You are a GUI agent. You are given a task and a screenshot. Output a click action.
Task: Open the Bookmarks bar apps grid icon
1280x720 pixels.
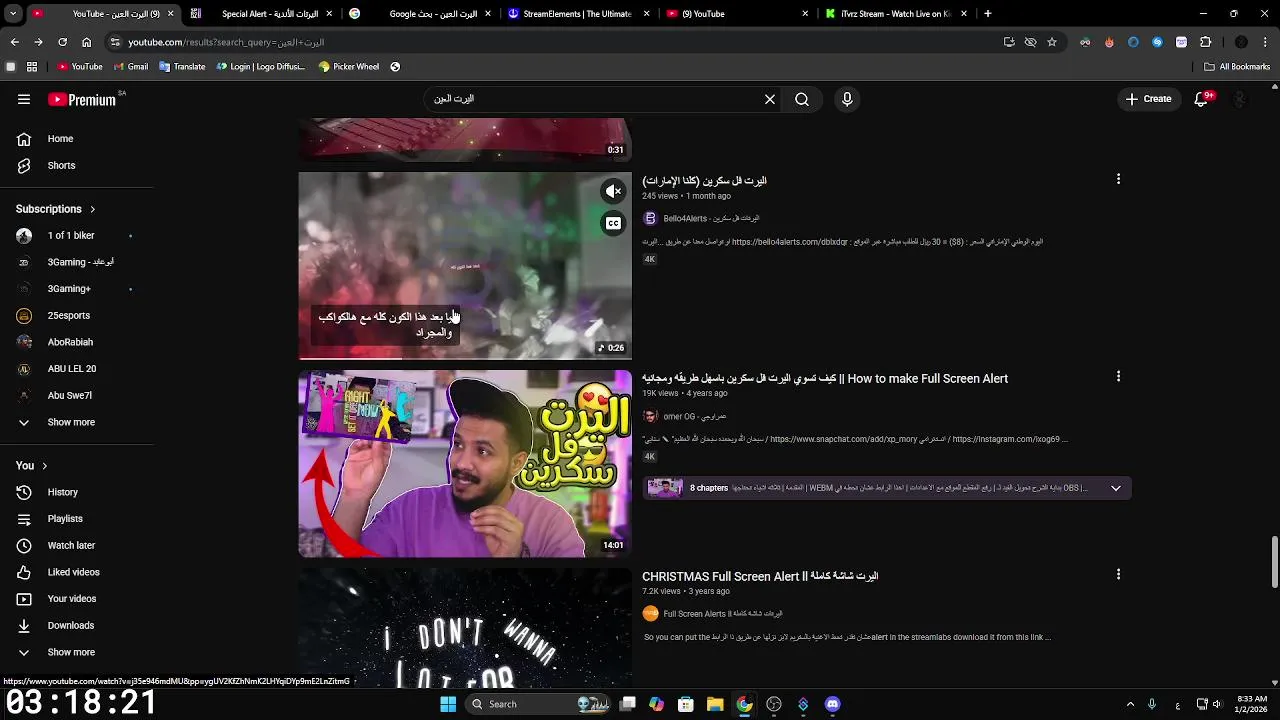click(32, 67)
